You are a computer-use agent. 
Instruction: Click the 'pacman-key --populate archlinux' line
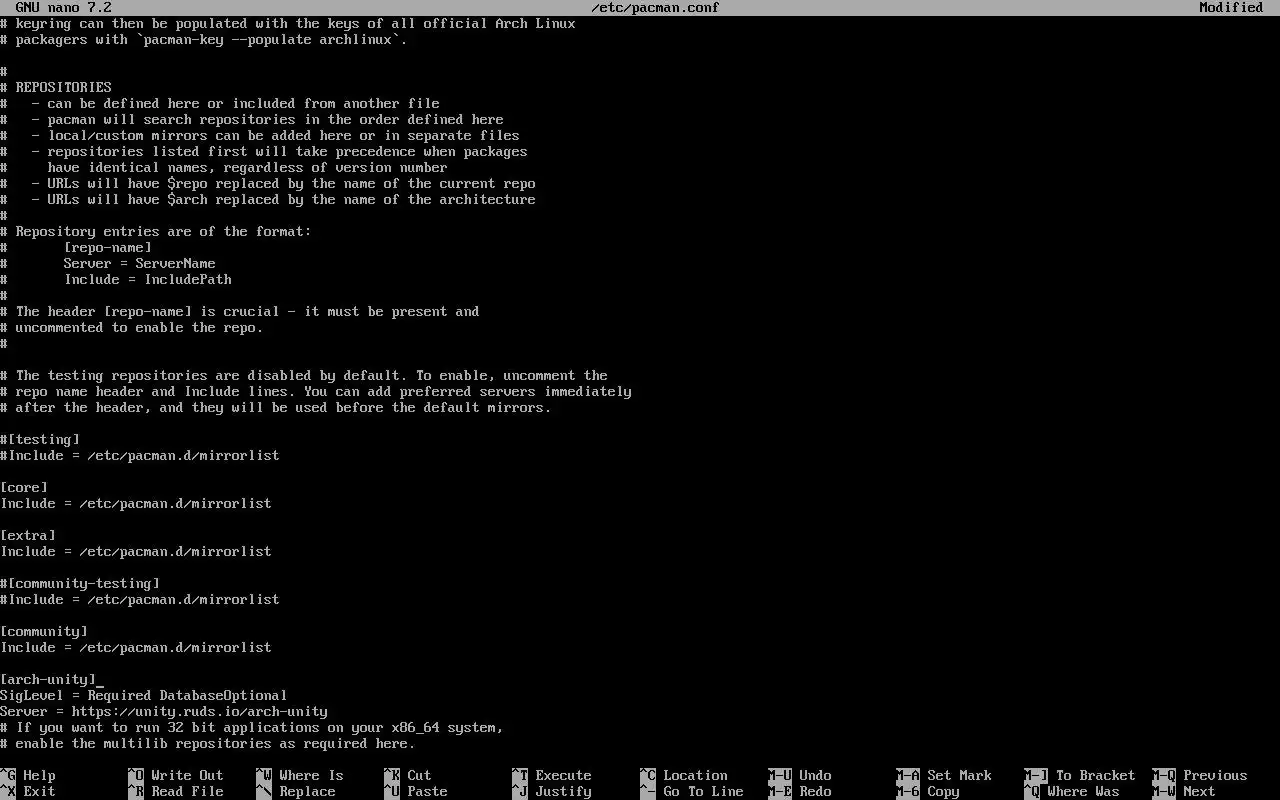tap(204, 39)
